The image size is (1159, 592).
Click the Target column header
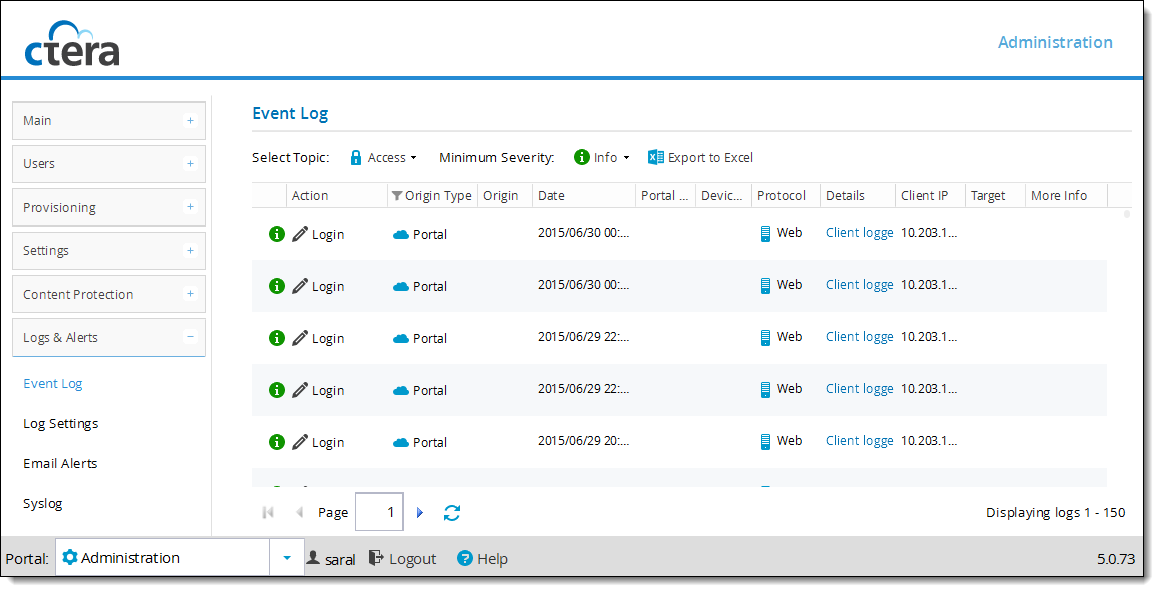pos(996,196)
